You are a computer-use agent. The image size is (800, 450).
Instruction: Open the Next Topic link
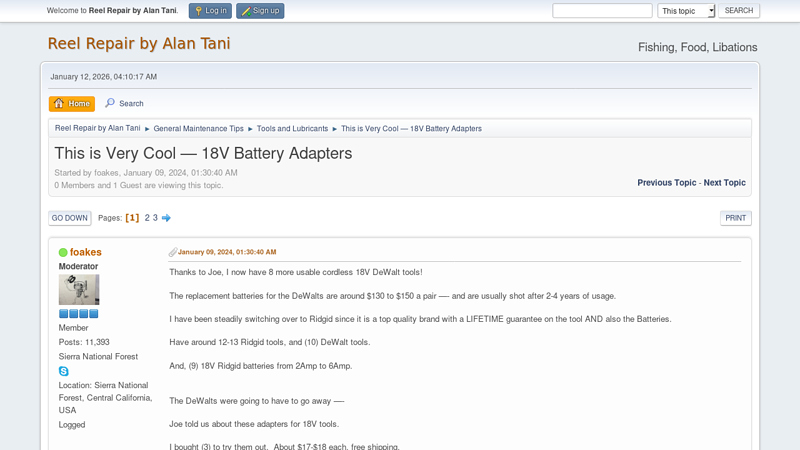click(724, 183)
